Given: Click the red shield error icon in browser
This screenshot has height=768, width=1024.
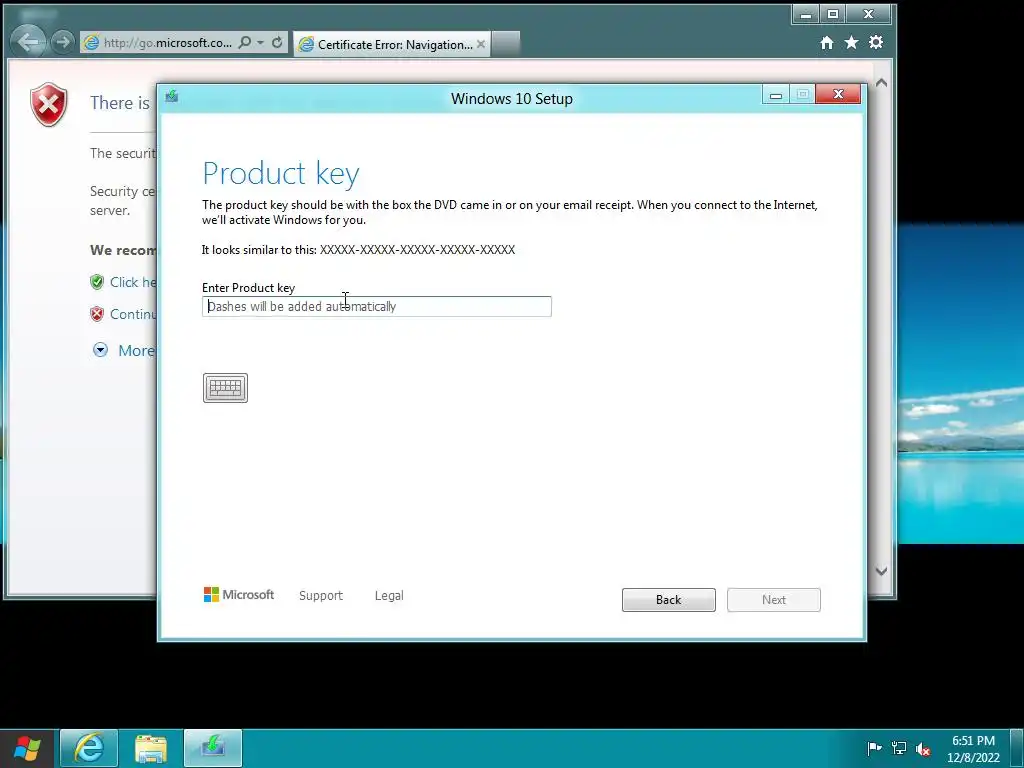Looking at the screenshot, I should pyautogui.click(x=49, y=104).
